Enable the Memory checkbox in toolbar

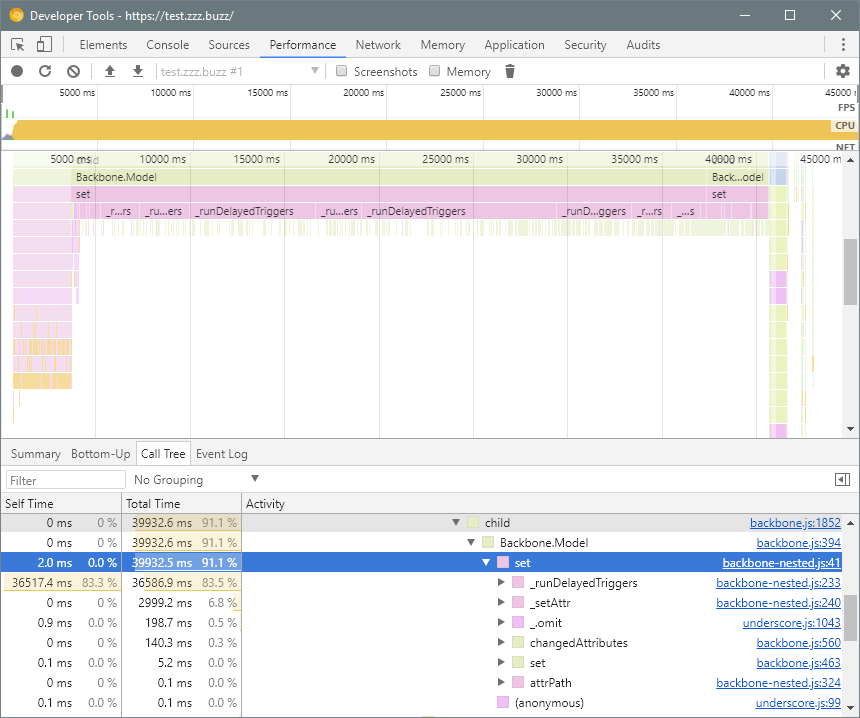point(434,71)
